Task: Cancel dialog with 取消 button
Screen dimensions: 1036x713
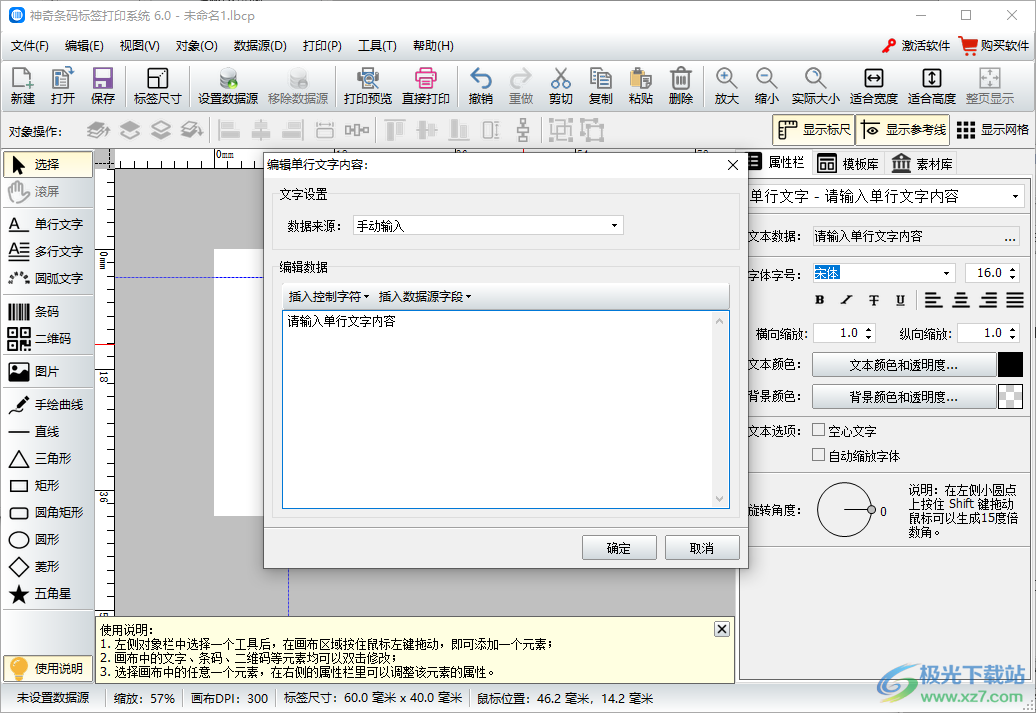Action: pyautogui.click(x=702, y=548)
